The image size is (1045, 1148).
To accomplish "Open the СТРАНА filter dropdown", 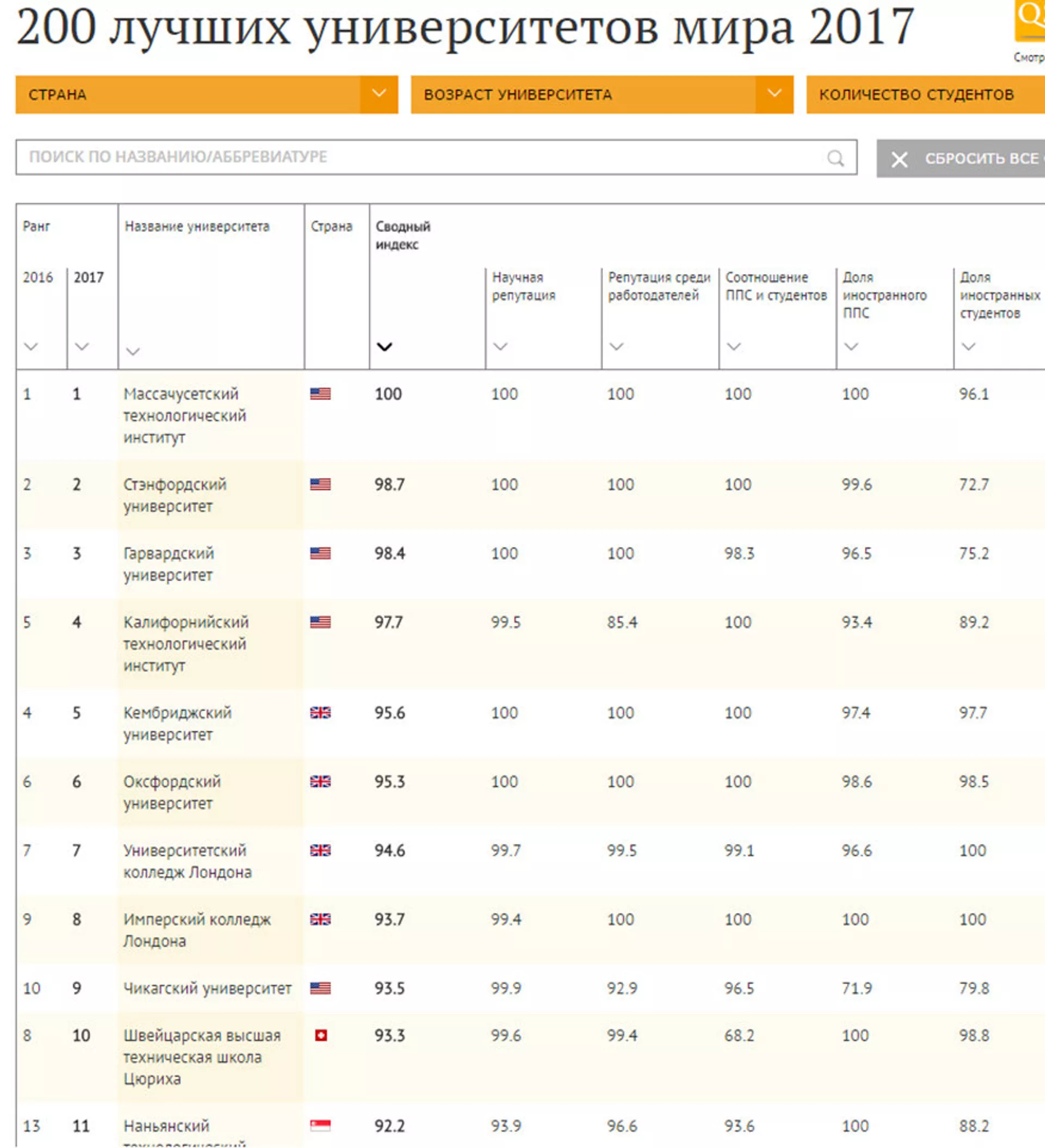I will [x=206, y=95].
